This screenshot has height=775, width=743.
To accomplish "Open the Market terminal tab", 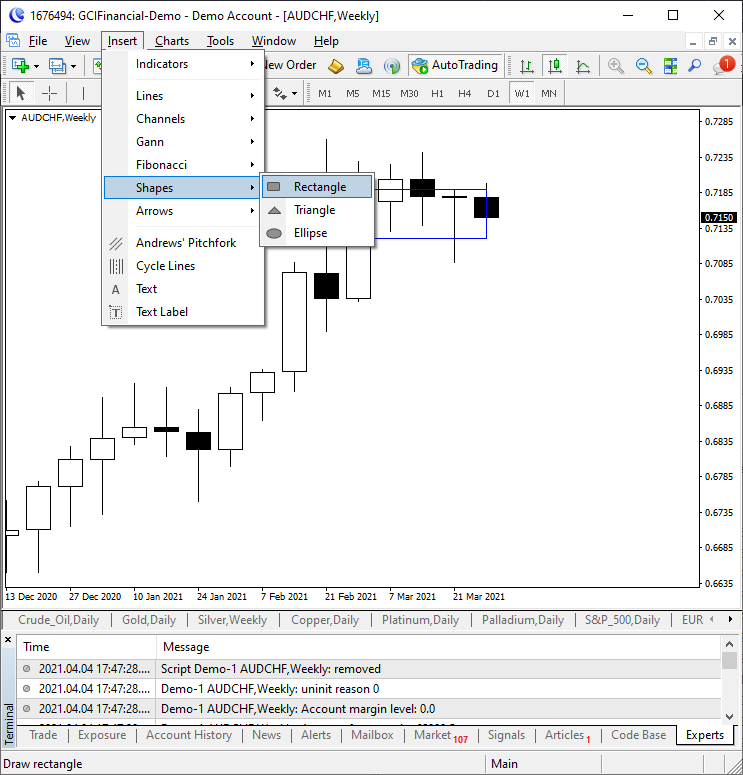I will tap(441, 735).
